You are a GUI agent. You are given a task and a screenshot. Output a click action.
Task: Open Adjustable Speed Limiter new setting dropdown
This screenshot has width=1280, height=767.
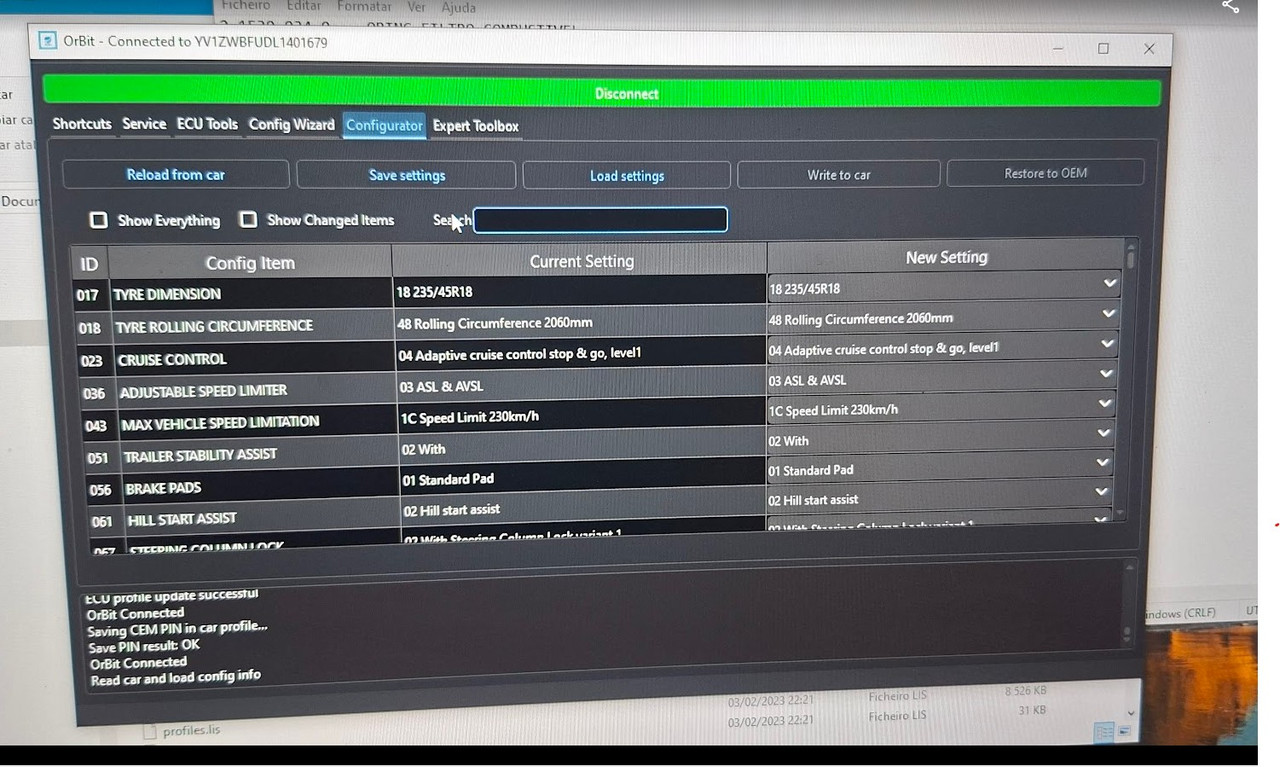pos(1106,374)
